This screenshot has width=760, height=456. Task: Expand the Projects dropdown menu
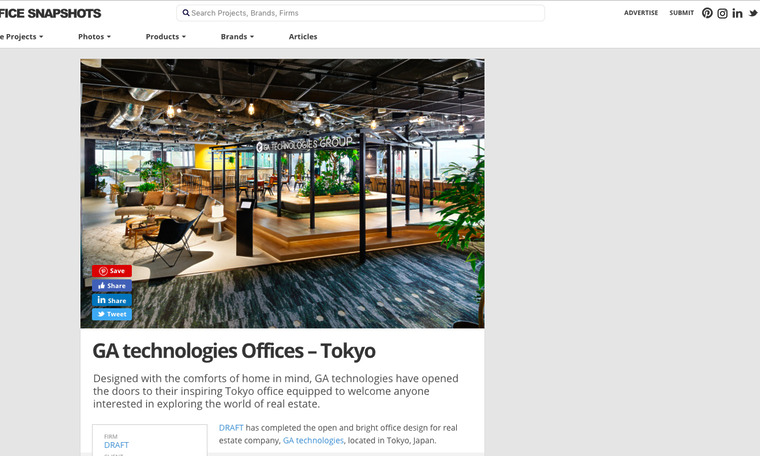pos(20,36)
